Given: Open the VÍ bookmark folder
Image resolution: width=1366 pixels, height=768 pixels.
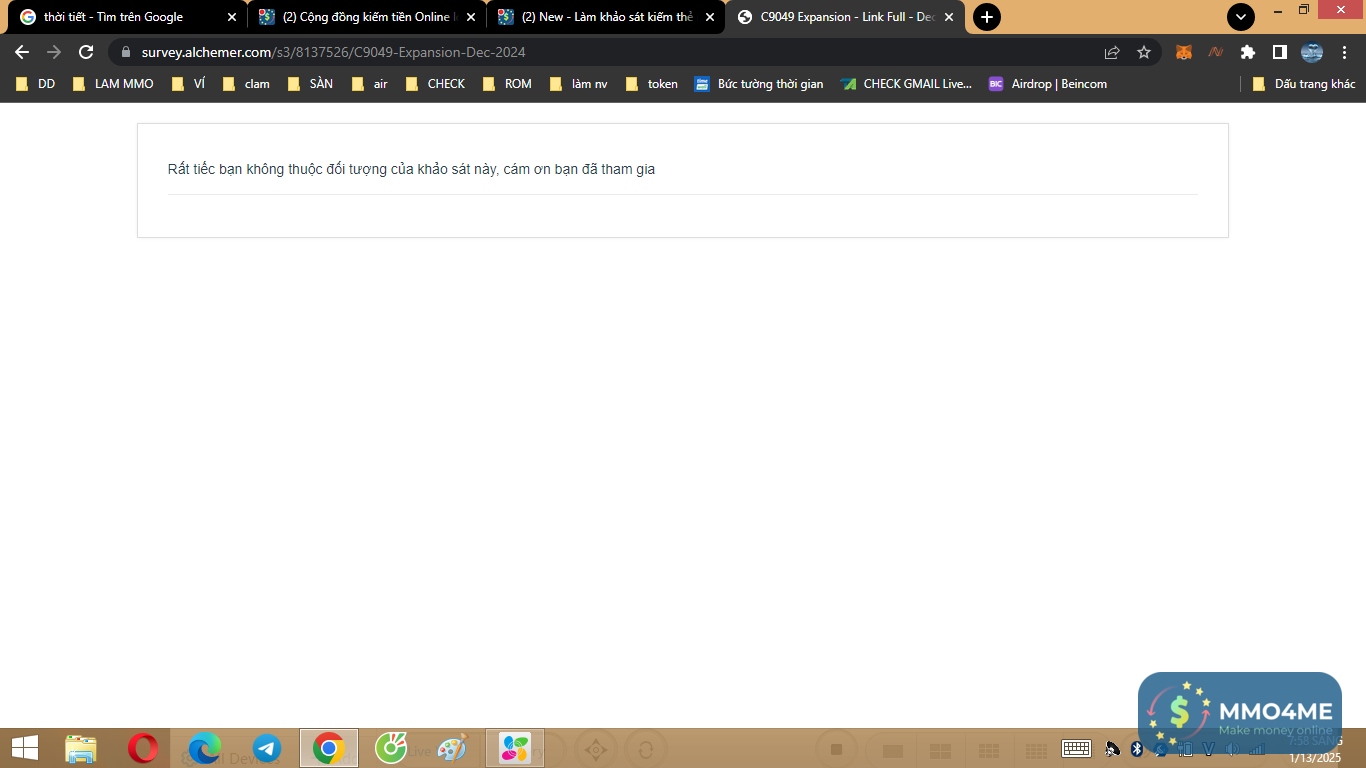Looking at the screenshot, I should coord(188,84).
